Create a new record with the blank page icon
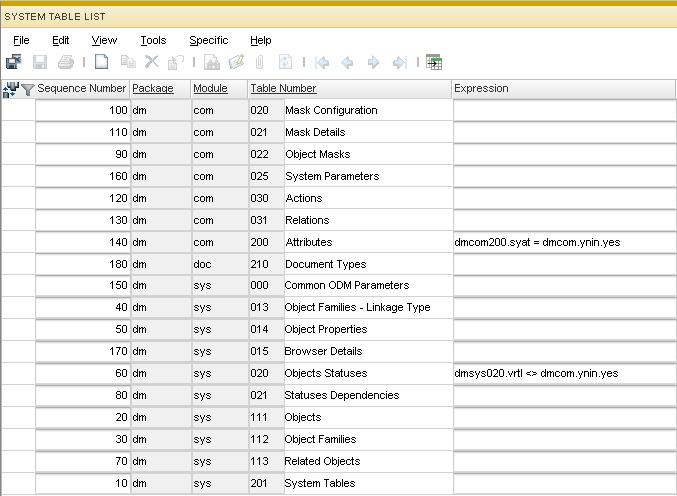This screenshot has height=496, width=677. (x=101, y=62)
